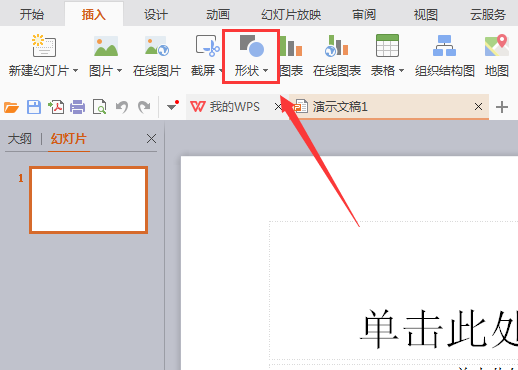518x370 pixels.
Task: Click the Redo arrow
Action: (x=144, y=107)
